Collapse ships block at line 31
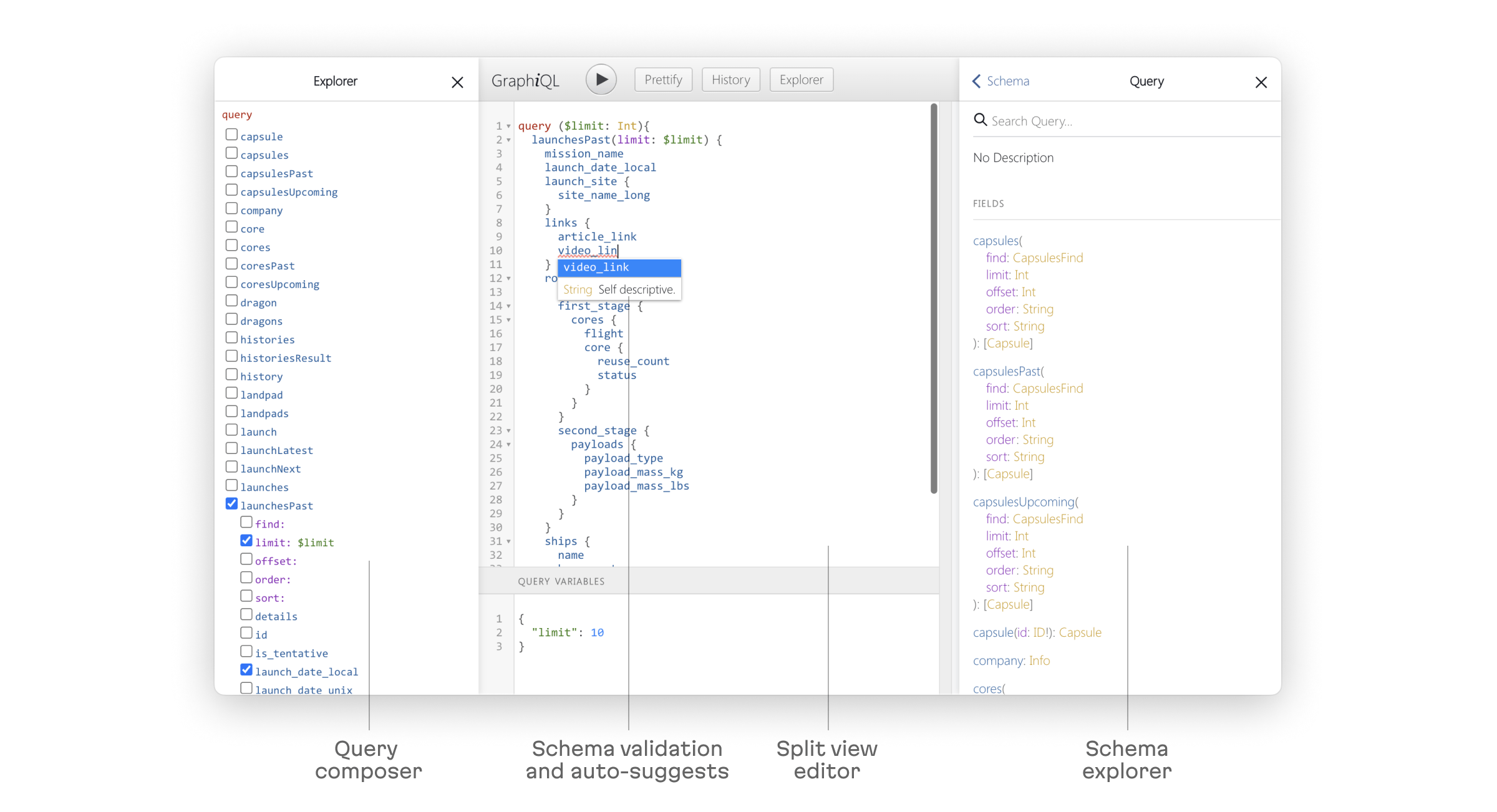This screenshot has width=1497, height=812. (x=509, y=542)
